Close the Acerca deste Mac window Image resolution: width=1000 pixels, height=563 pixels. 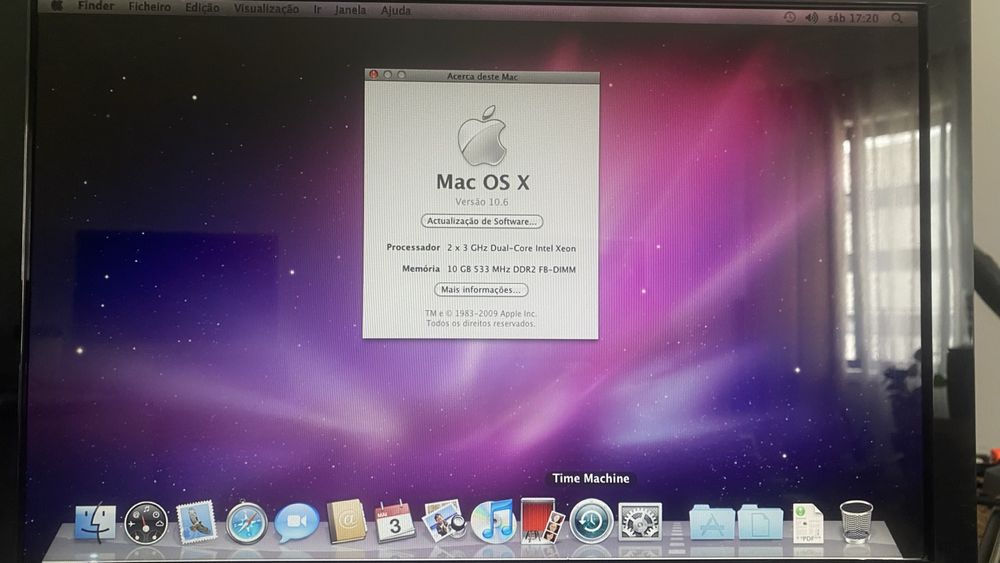pyautogui.click(x=373, y=75)
